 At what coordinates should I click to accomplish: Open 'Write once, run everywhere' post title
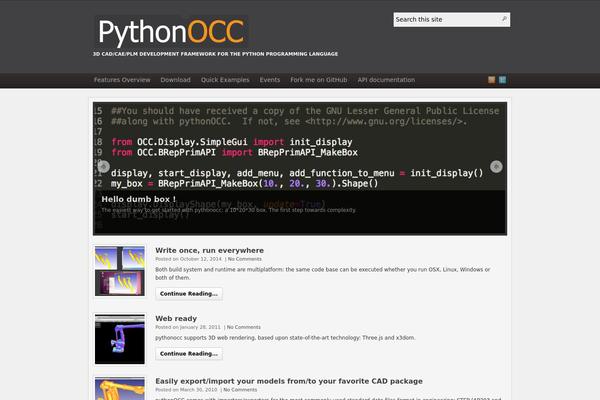[x=209, y=250]
